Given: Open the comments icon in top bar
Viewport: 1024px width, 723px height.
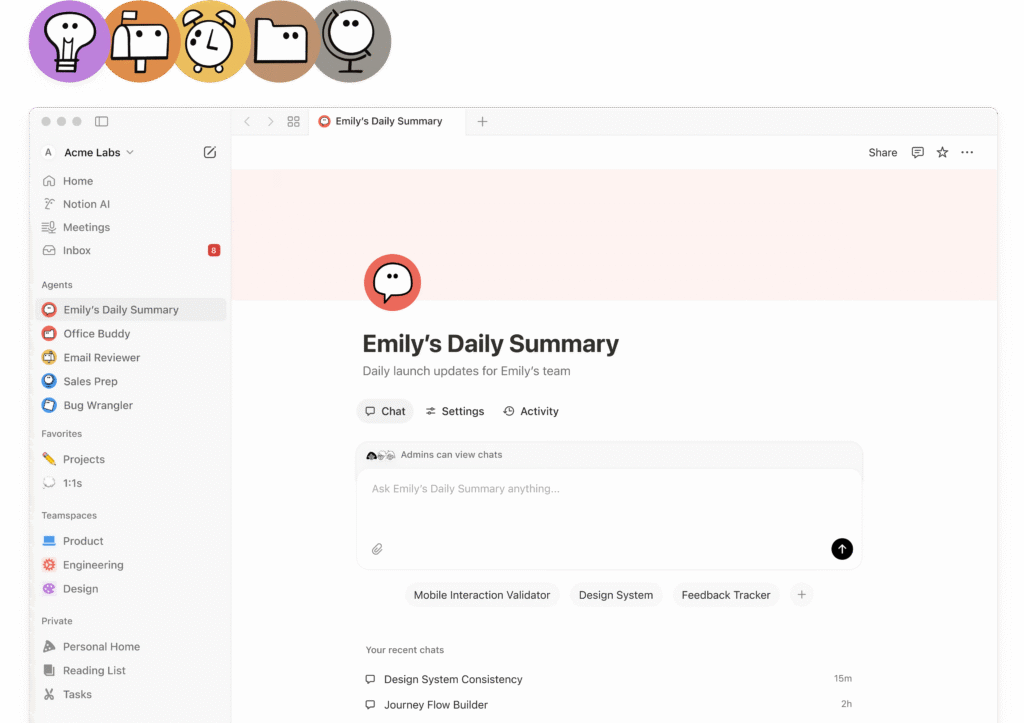Looking at the screenshot, I should [x=917, y=152].
